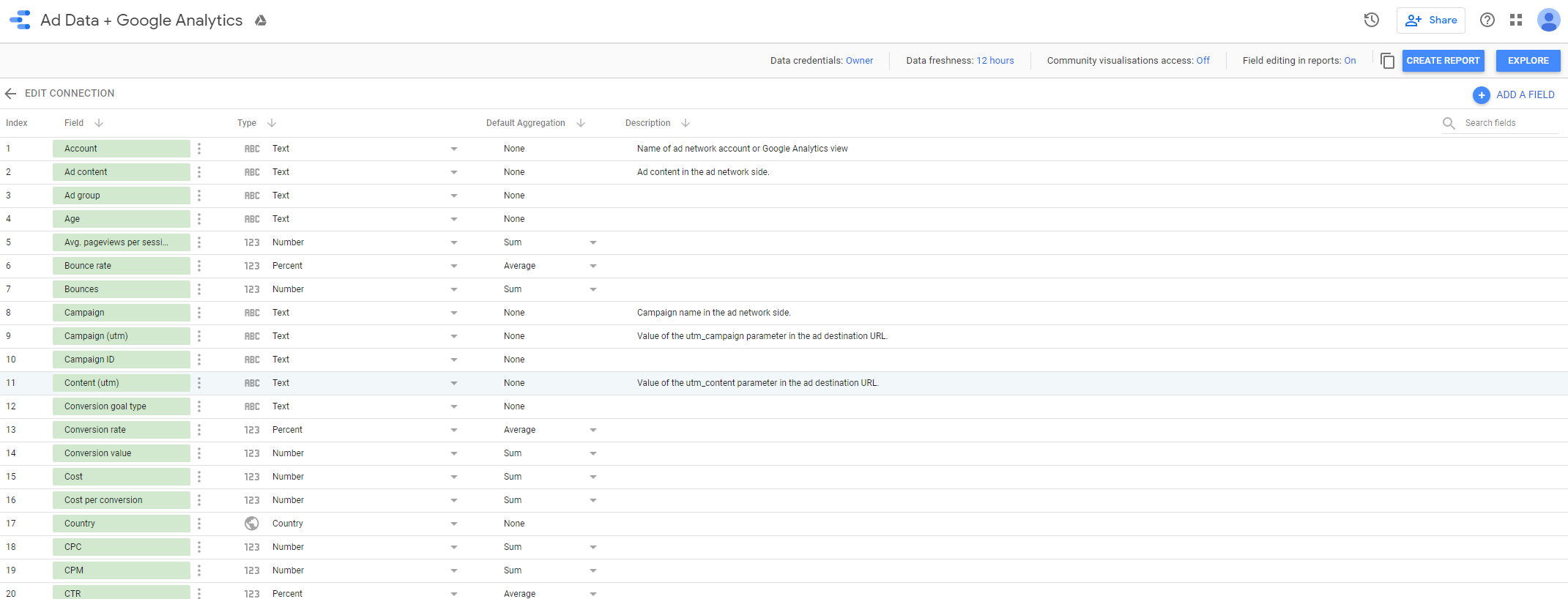Screen dimensions: 1568x599
Task: Click the search fields magnifier icon
Action: point(1449,123)
